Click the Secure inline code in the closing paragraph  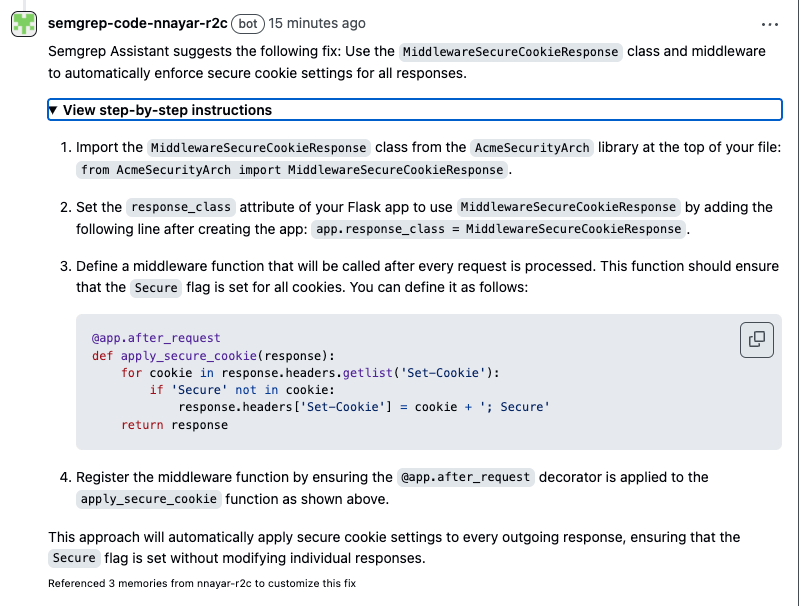[x=74, y=558]
